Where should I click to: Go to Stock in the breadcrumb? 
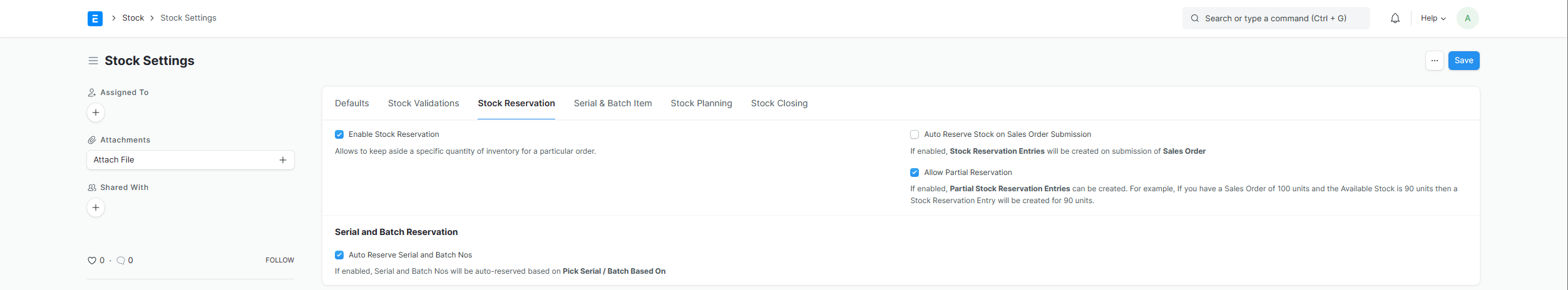133,18
